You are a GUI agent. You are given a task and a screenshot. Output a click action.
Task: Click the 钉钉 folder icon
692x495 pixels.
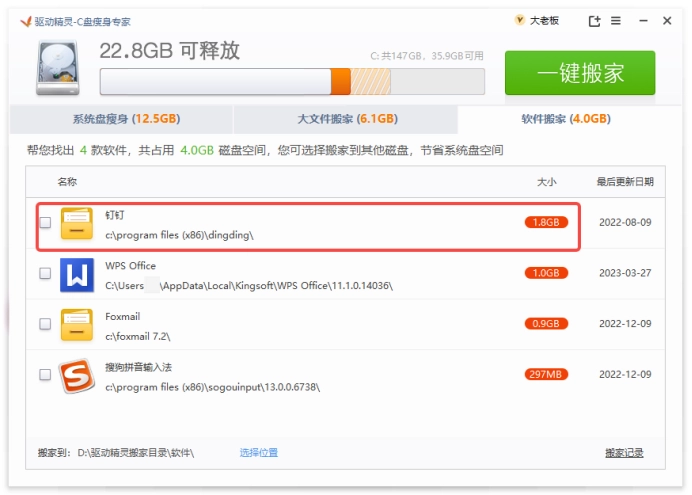pos(76,224)
